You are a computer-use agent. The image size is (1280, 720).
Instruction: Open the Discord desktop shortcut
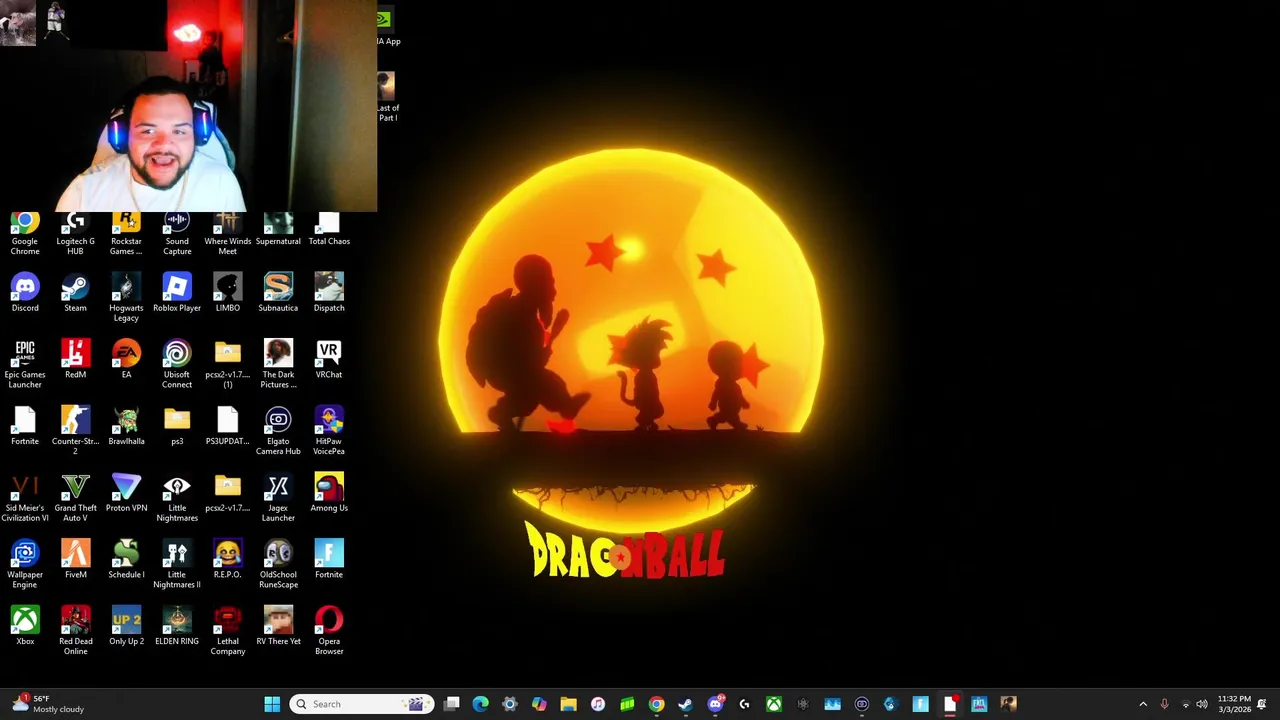[25, 292]
